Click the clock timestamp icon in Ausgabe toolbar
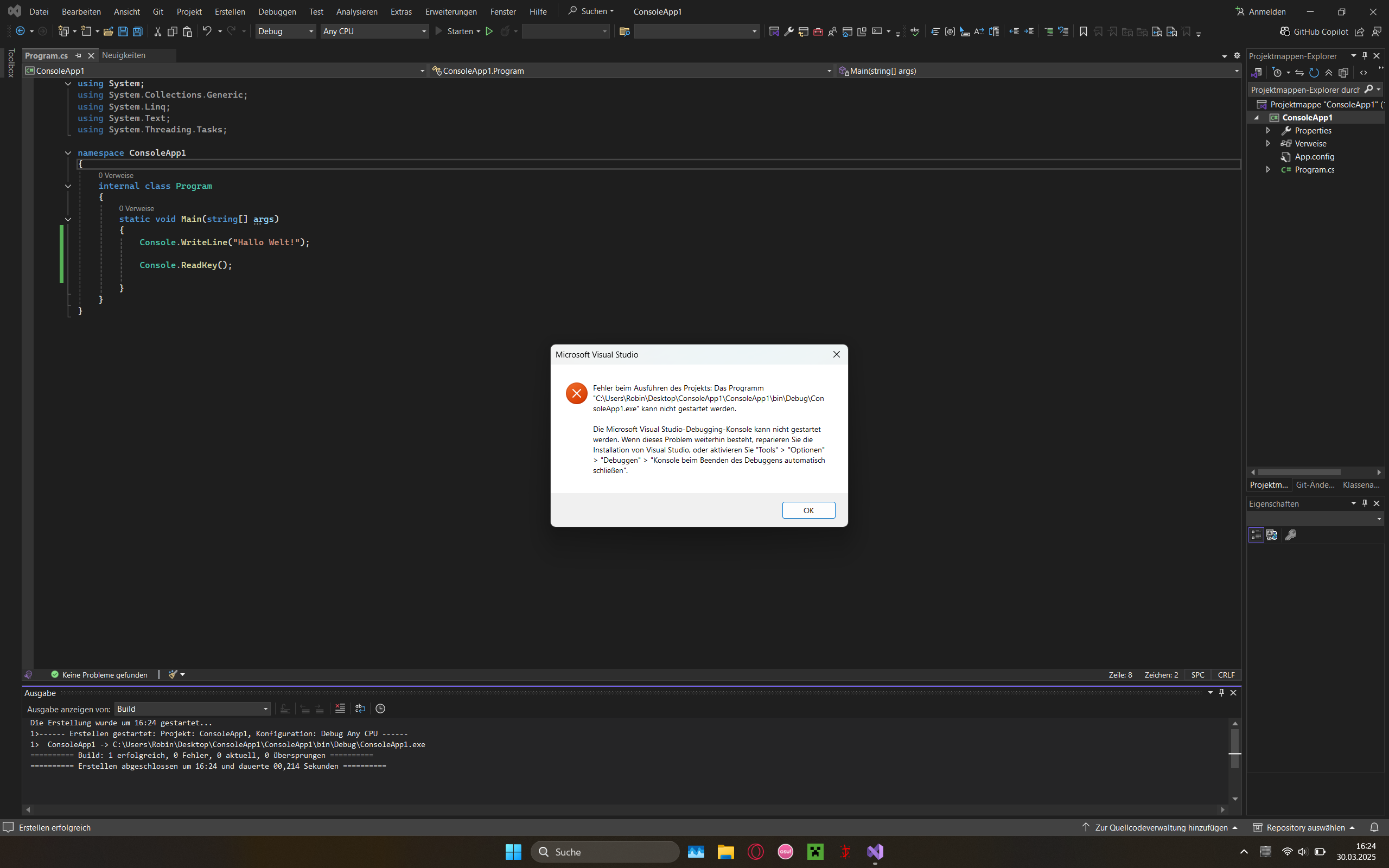 380,709
